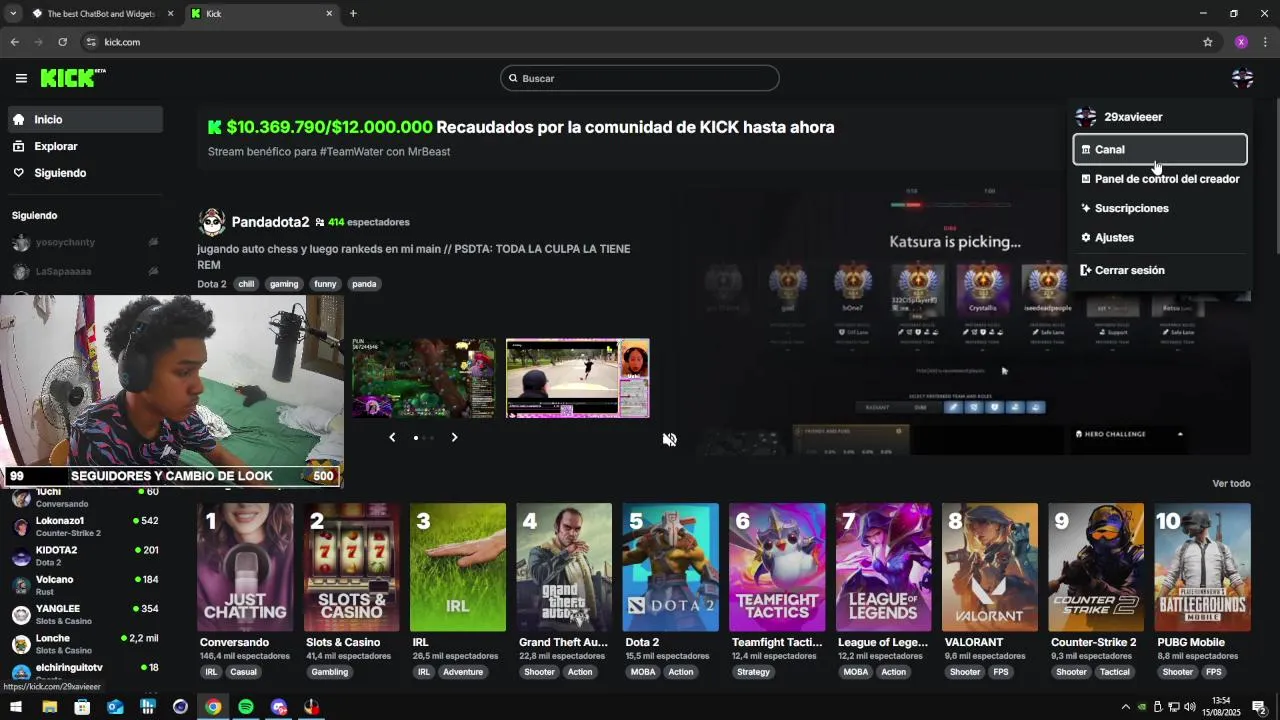Open Microsoft Store from taskbar
The width and height of the screenshot is (1280, 720).
click(x=82, y=707)
